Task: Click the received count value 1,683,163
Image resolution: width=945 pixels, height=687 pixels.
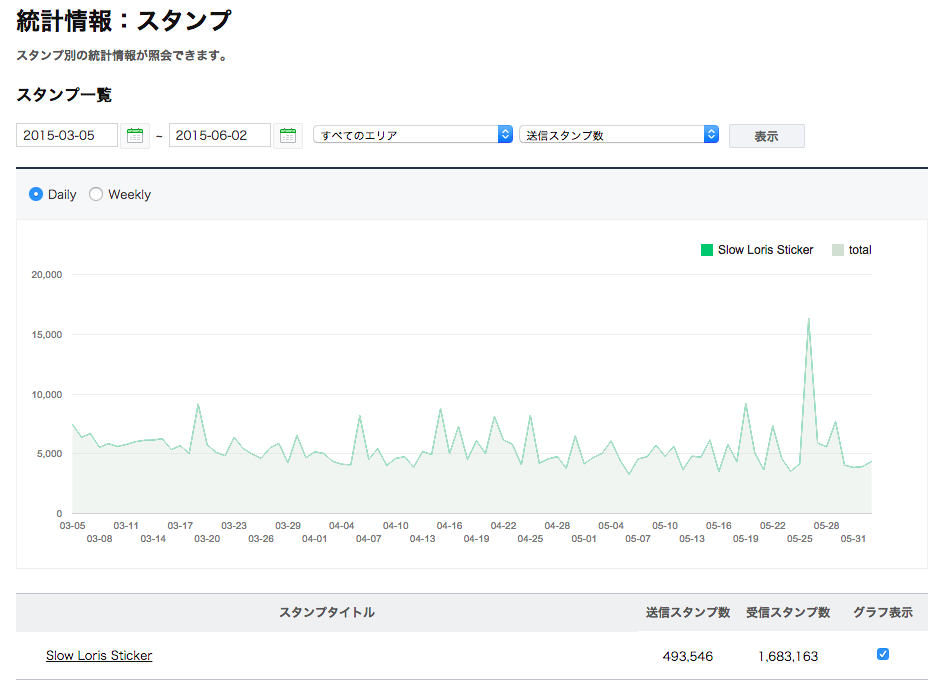Action: click(x=788, y=656)
